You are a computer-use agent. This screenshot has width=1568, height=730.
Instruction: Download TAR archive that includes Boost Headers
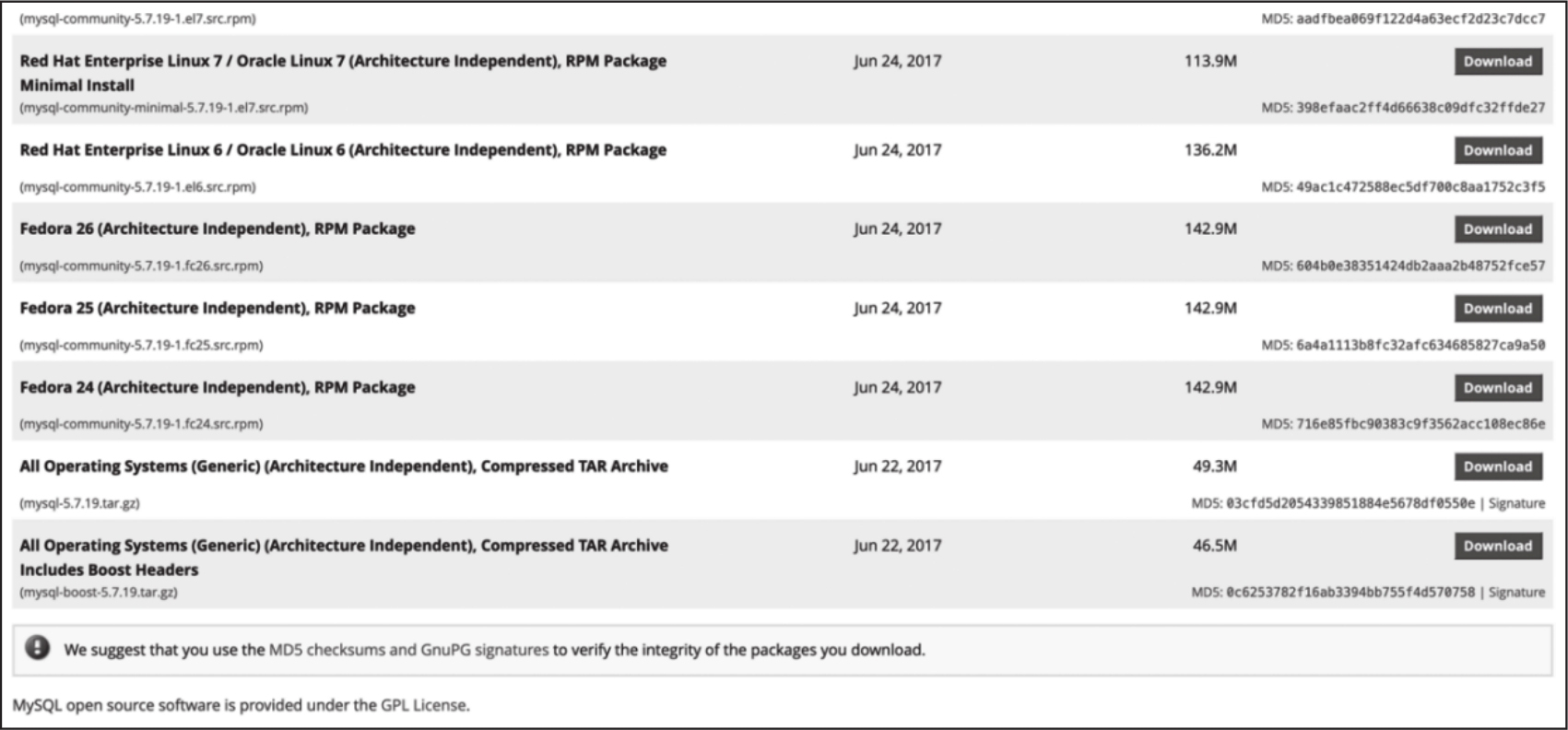click(1497, 546)
